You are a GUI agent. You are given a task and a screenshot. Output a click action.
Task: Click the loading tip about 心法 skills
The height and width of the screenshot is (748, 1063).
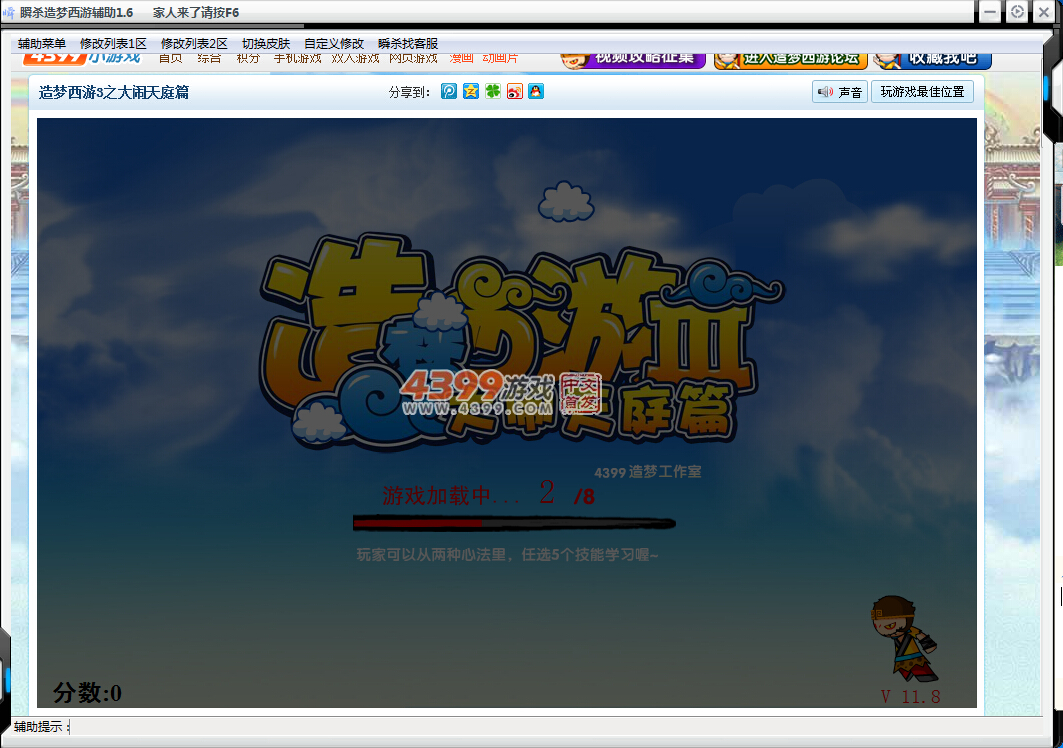(x=508, y=555)
